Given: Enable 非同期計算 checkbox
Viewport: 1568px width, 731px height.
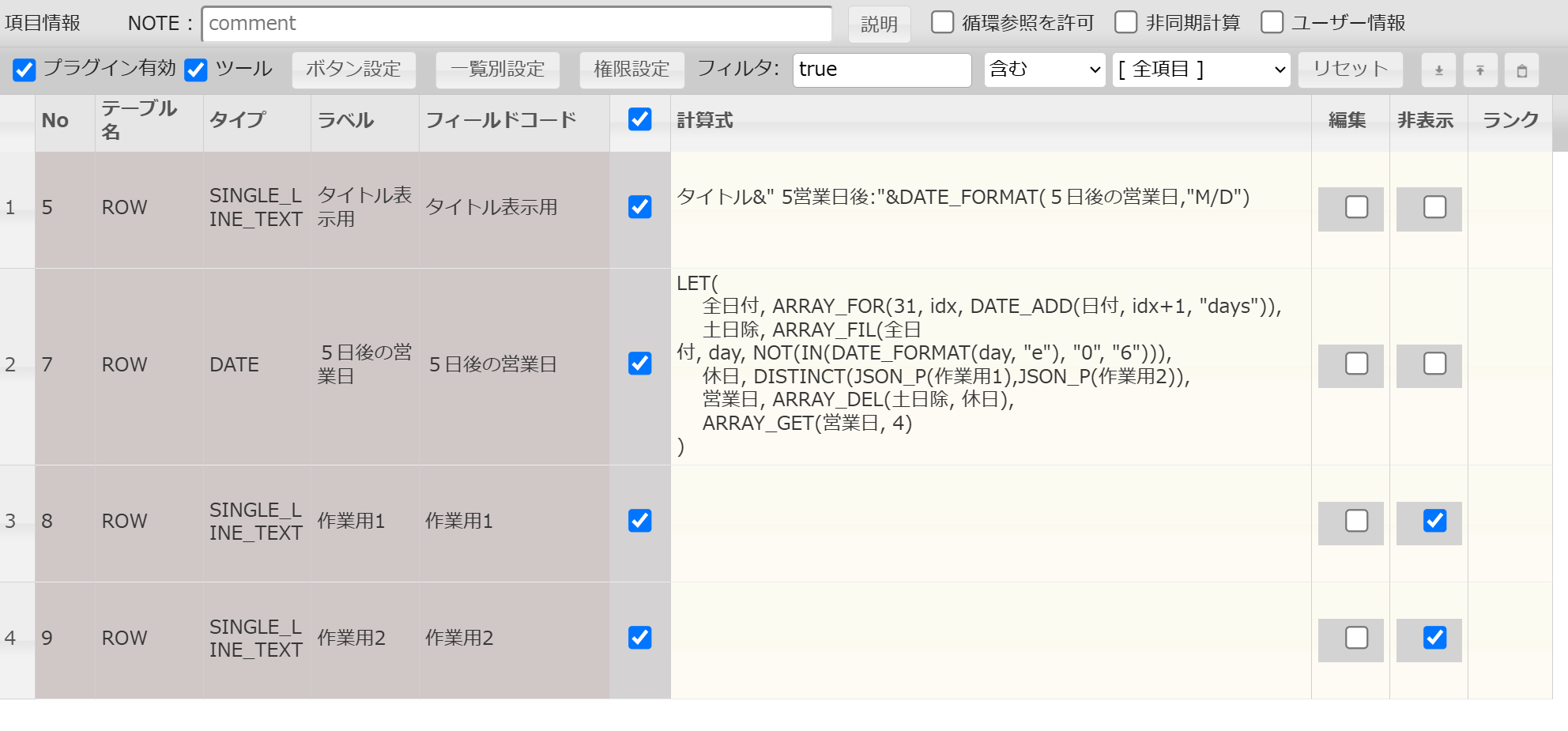Looking at the screenshot, I should click(x=1126, y=22).
